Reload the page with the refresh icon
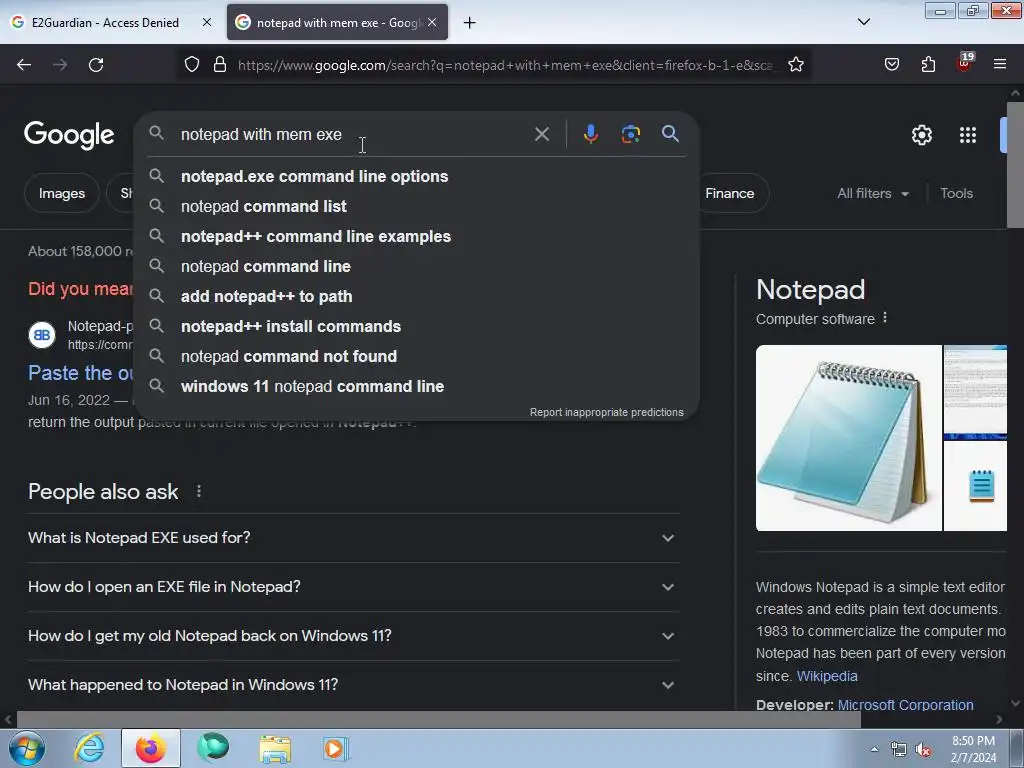 coord(96,65)
